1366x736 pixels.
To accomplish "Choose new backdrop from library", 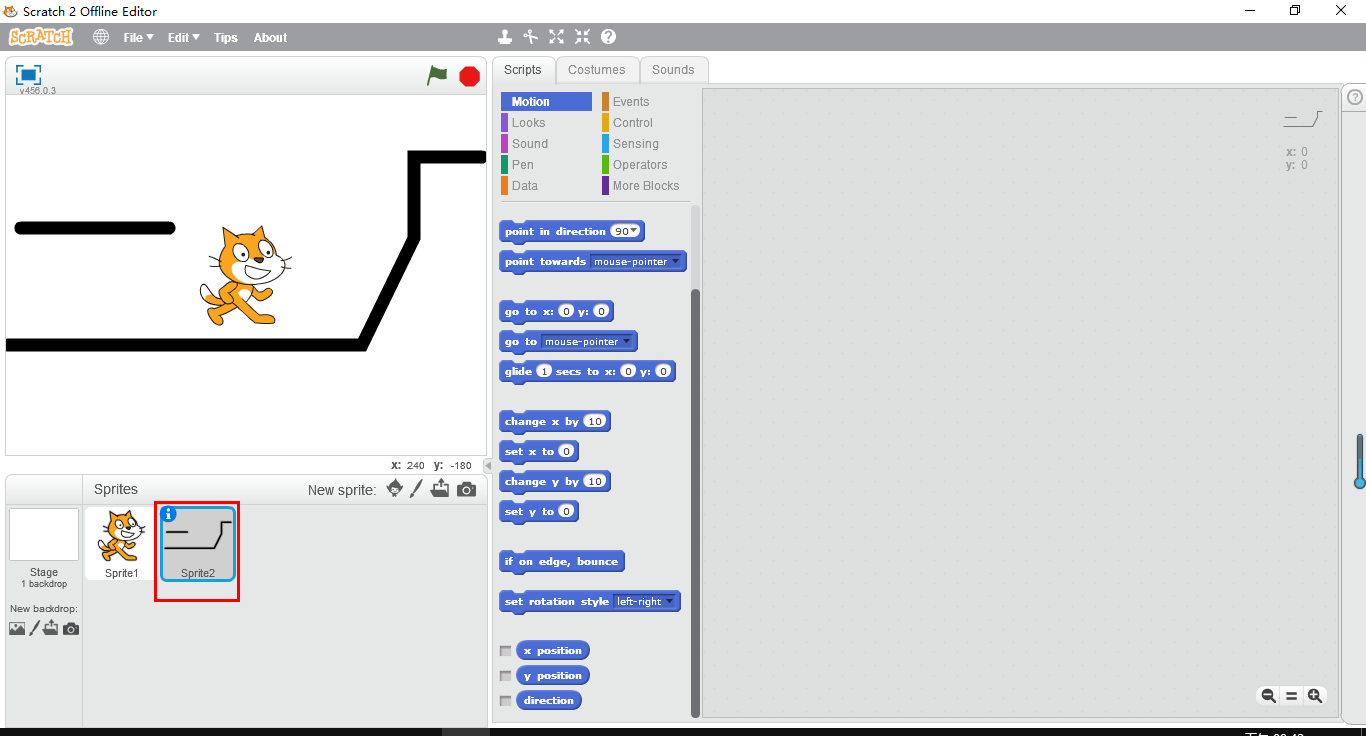I will (17, 629).
